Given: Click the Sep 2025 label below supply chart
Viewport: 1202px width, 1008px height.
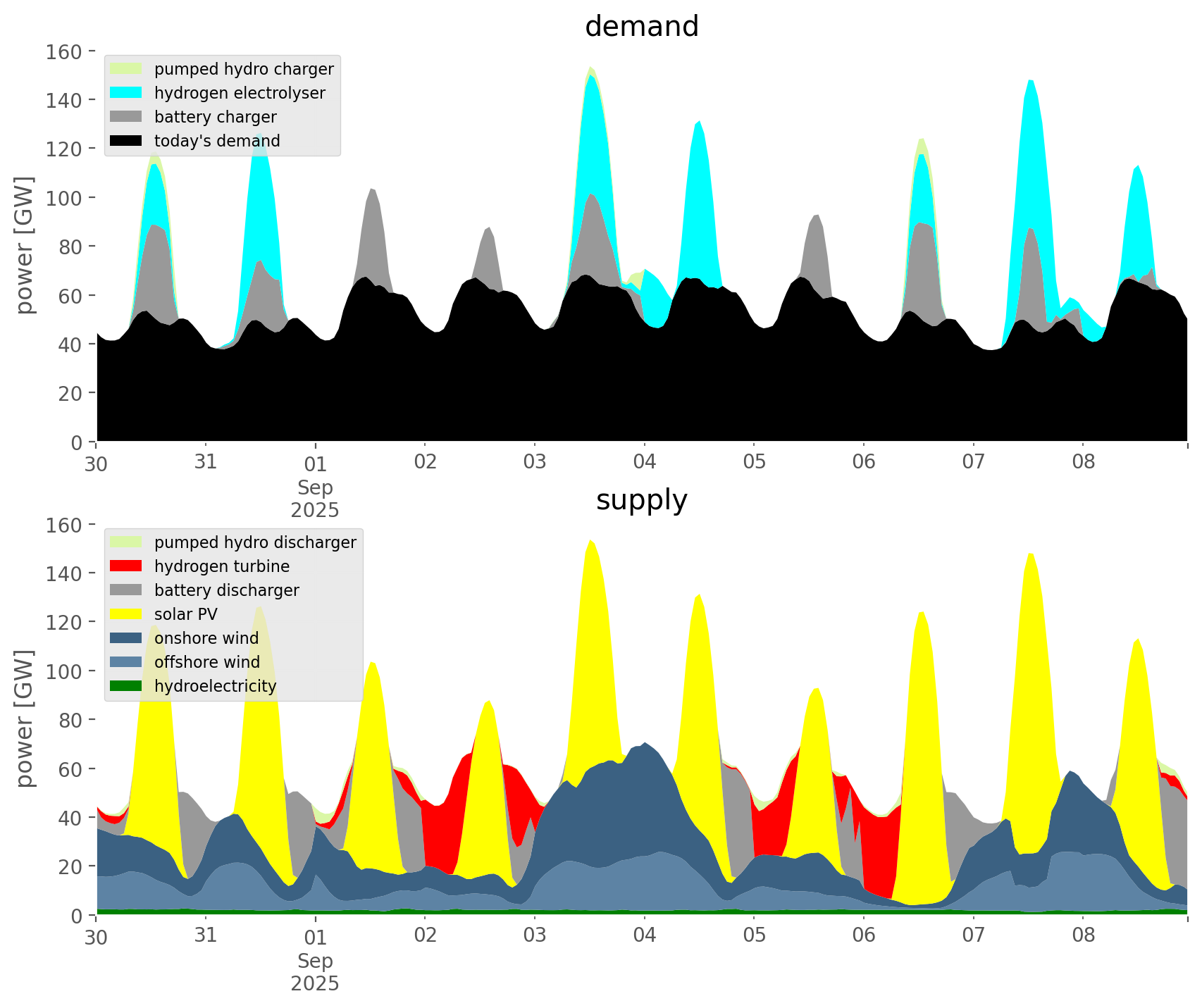Looking at the screenshot, I should pyautogui.click(x=315, y=972).
